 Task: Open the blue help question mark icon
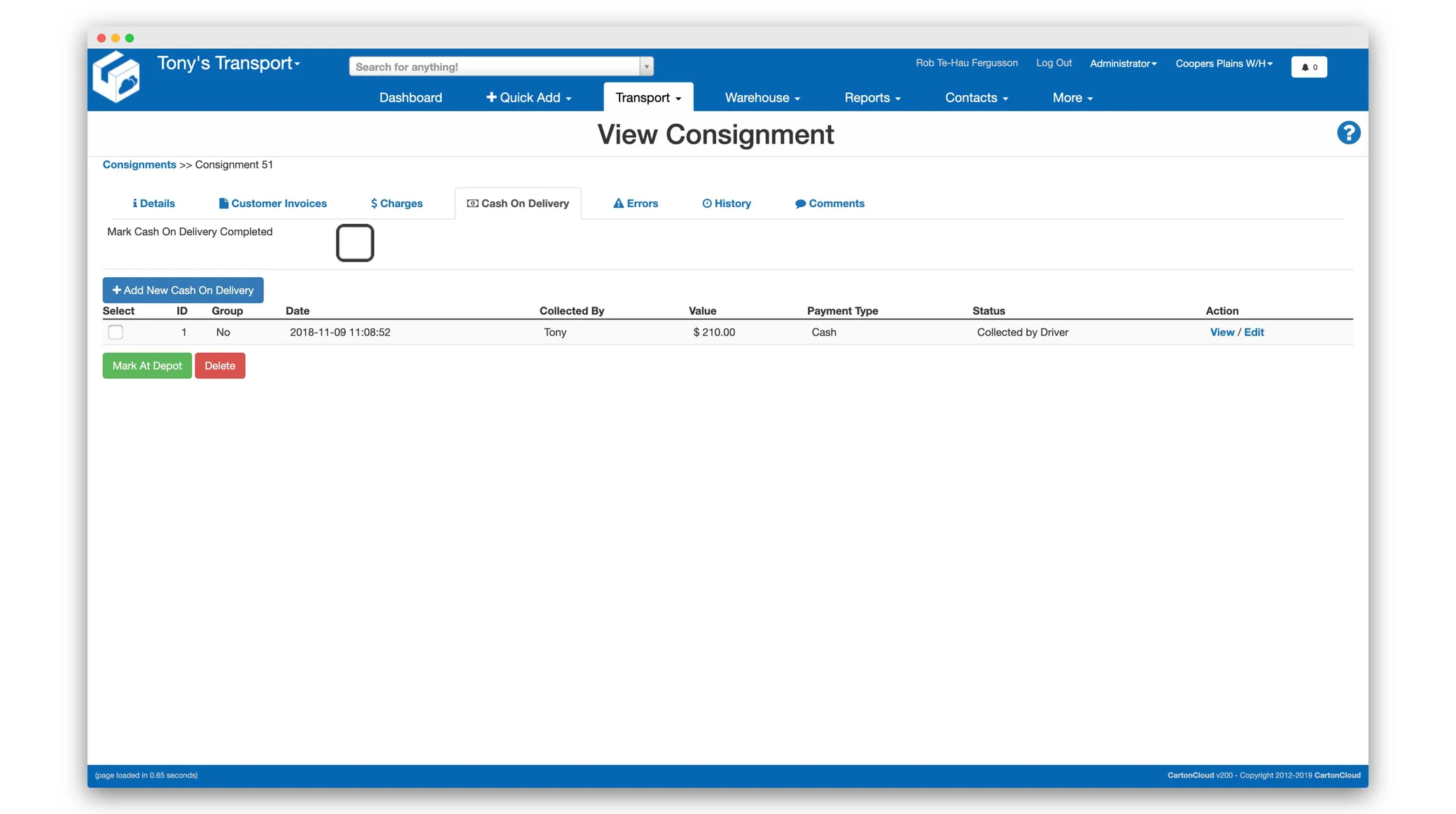click(x=1348, y=132)
